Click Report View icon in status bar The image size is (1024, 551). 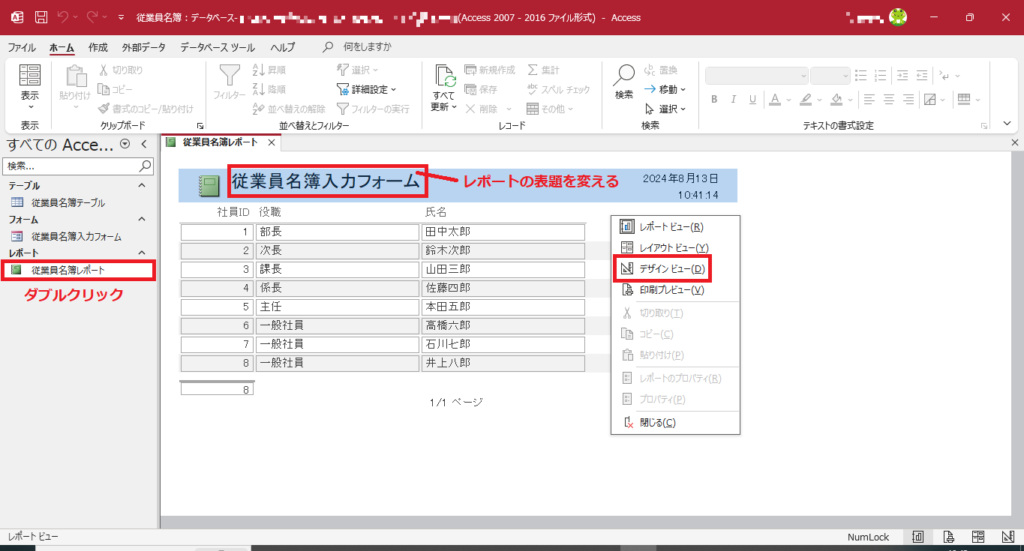point(918,537)
